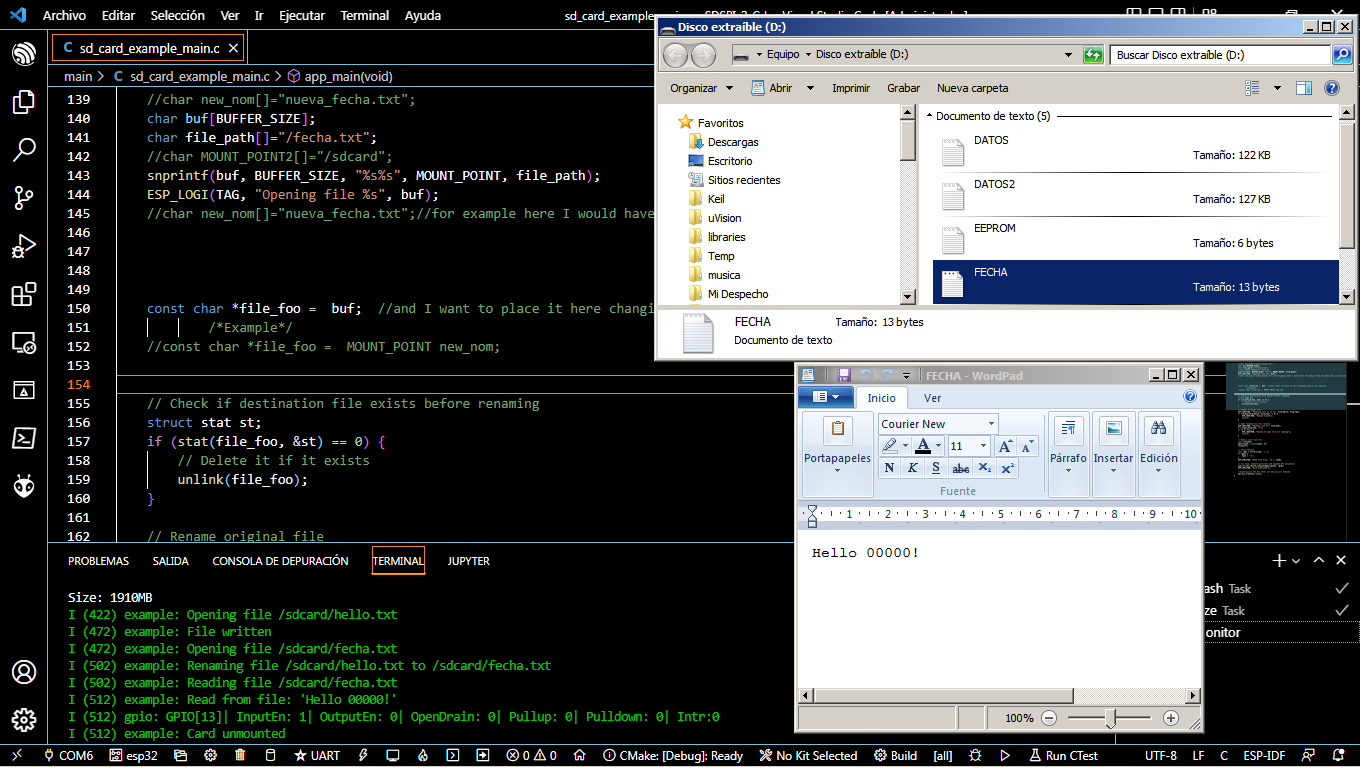This screenshot has height=768, width=1360.
Task: Open the Explorer view in VS Code activity bar
Action: tap(24, 102)
